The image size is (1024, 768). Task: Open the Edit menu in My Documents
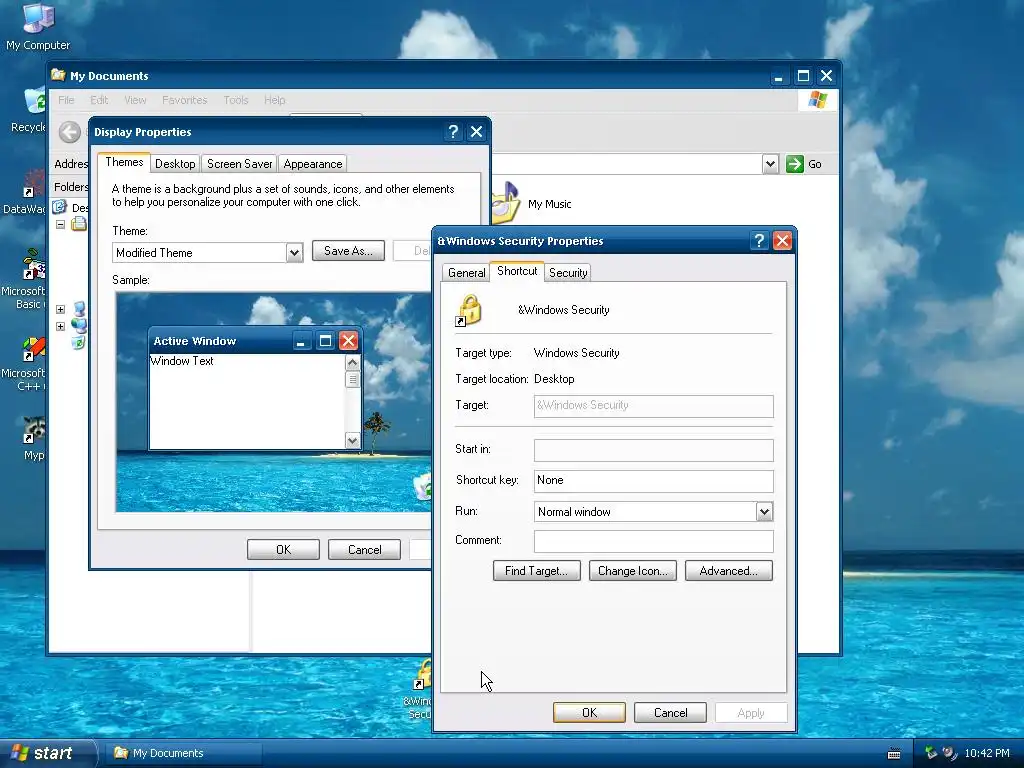click(x=99, y=100)
